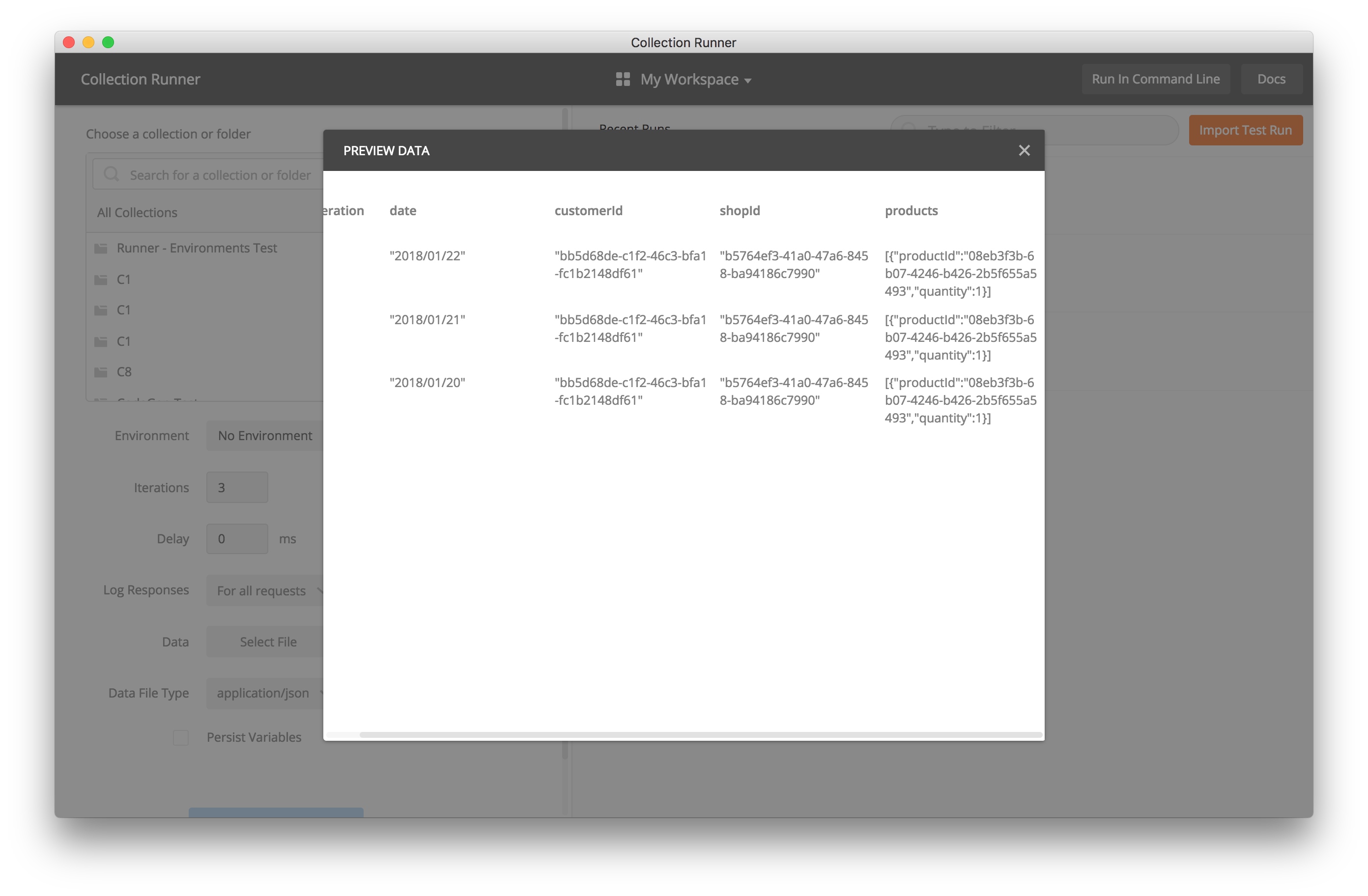This screenshot has height=896, width=1368.
Task: Select the C8 collection
Action: pyautogui.click(x=123, y=372)
